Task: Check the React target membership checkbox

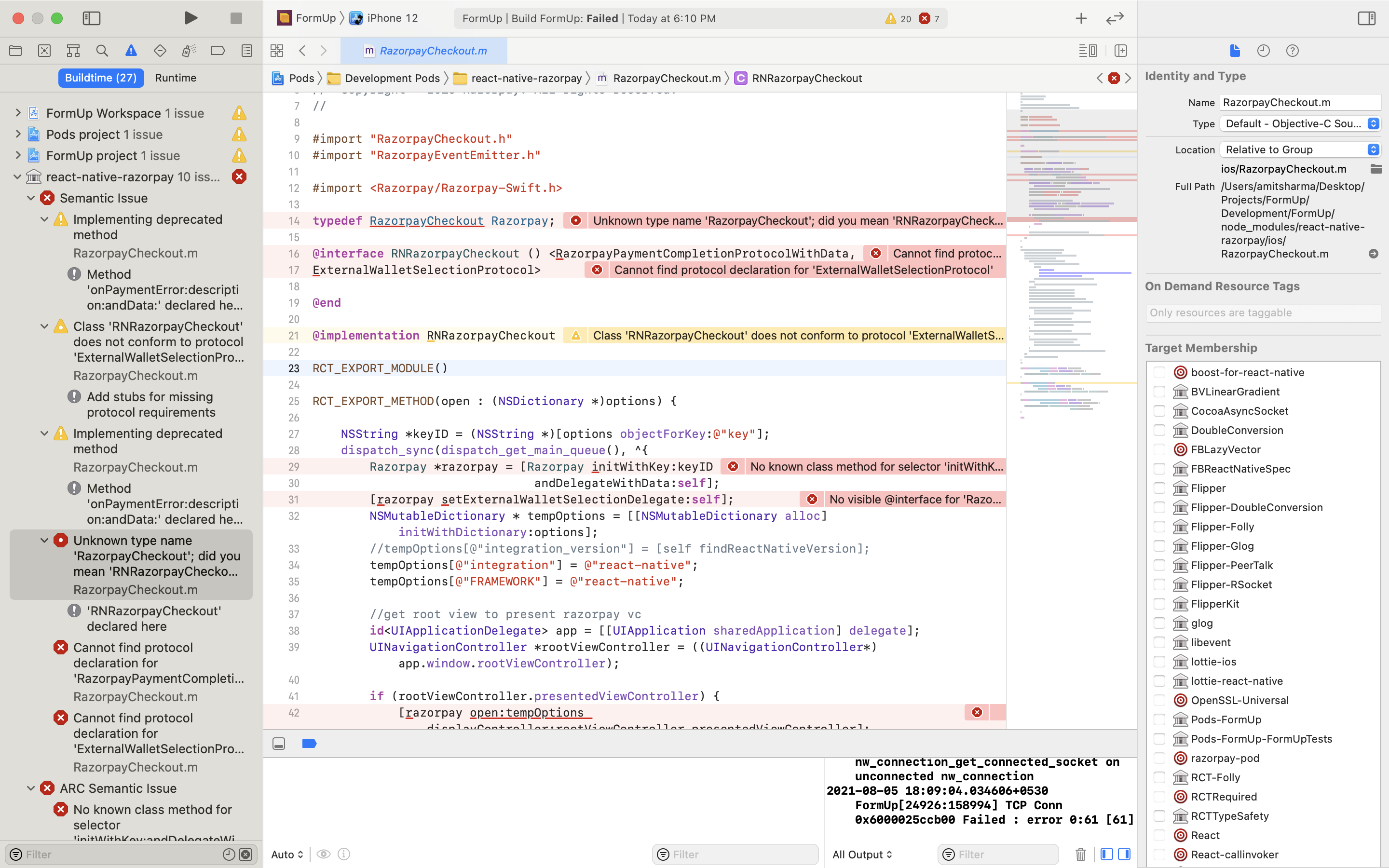Action: click(x=1160, y=835)
